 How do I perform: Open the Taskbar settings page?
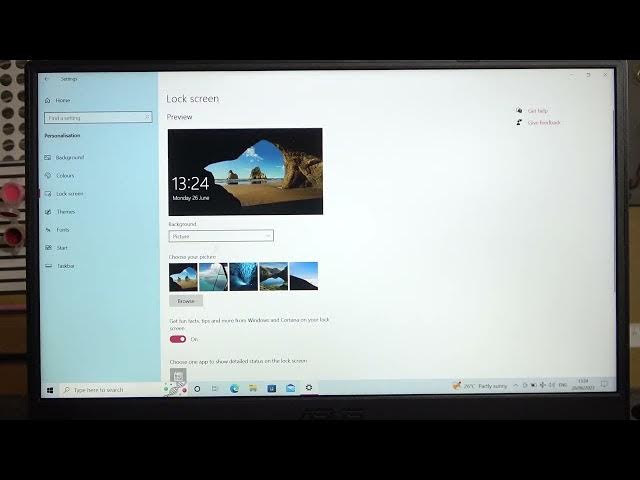[65, 266]
